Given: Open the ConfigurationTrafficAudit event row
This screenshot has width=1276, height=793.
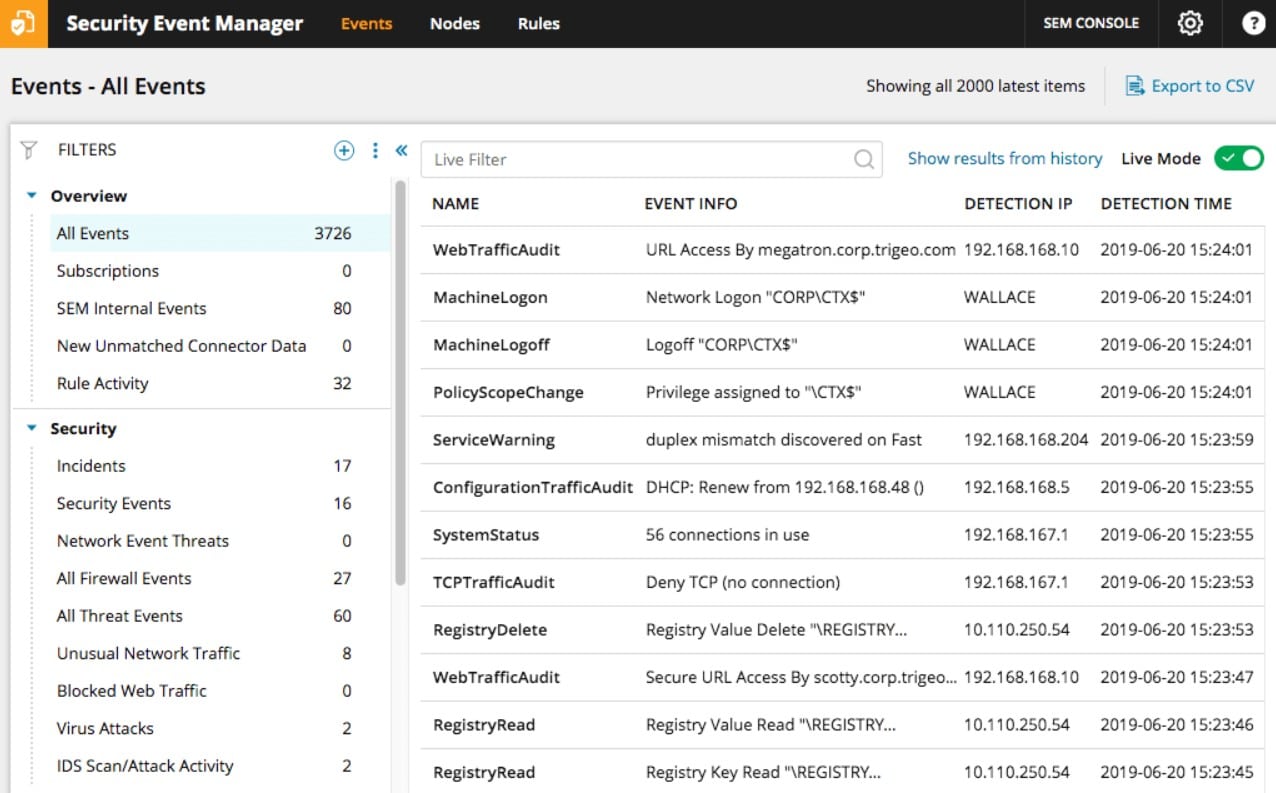Looking at the screenshot, I should point(843,487).
